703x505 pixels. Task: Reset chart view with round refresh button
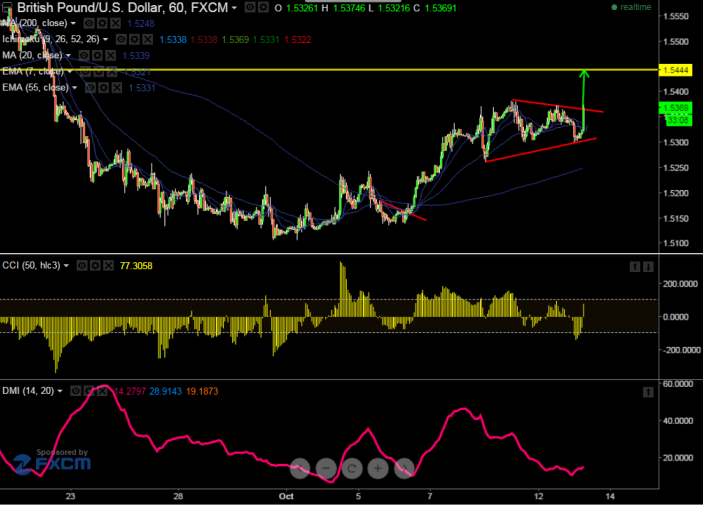coord(352,469)
